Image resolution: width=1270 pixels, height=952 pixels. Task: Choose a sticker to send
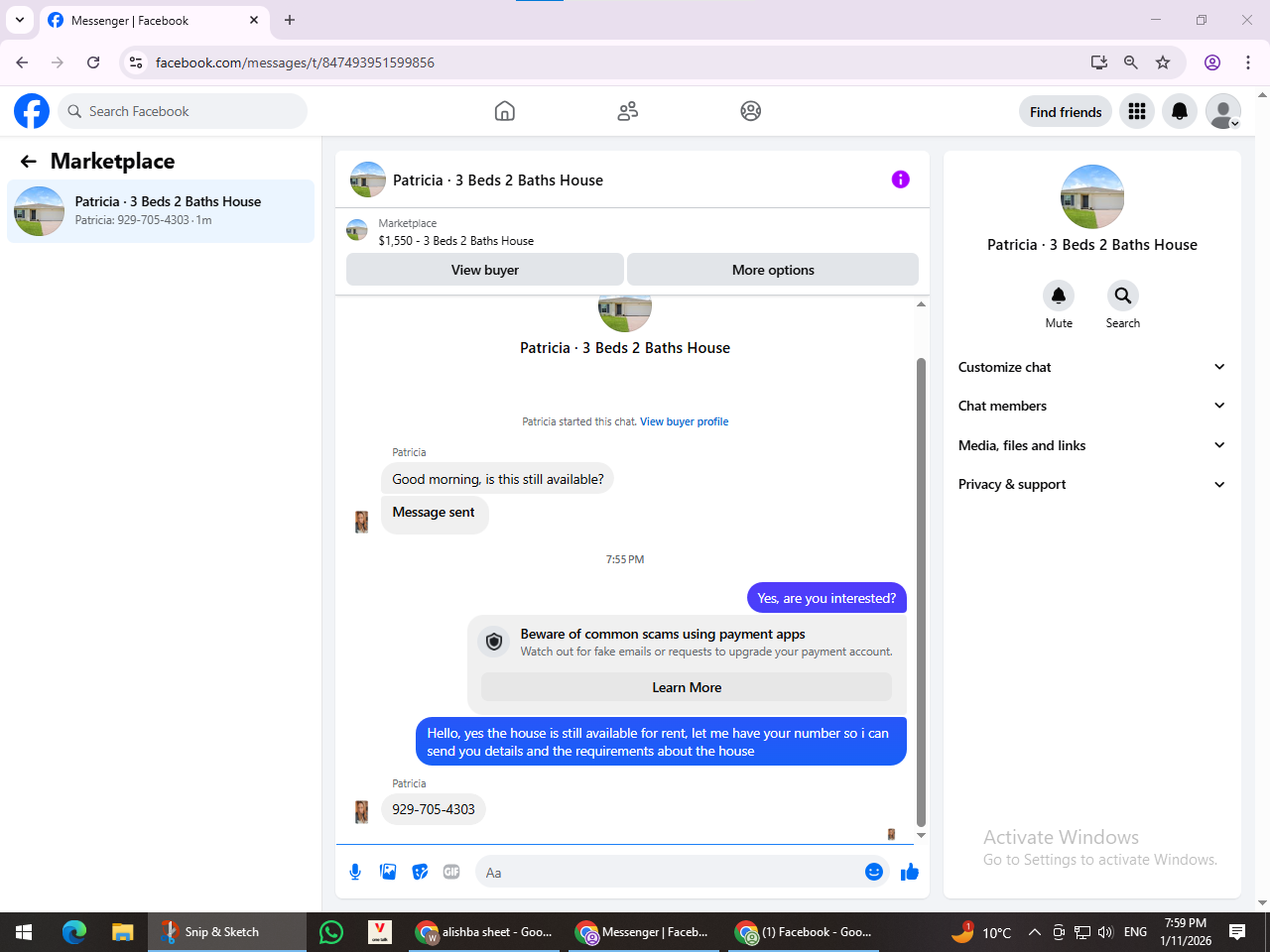pos(421,872)
